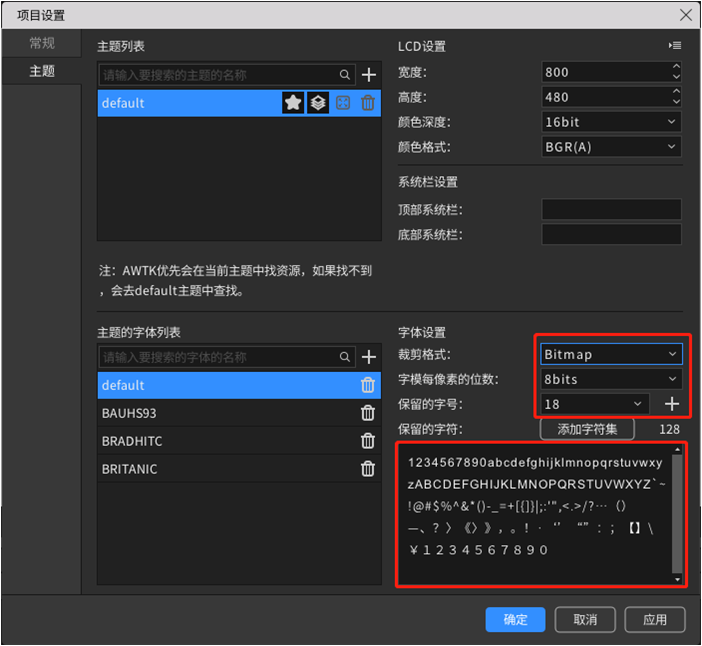Click the 底部系统栏 input field
702x646 pixels.
611,235
